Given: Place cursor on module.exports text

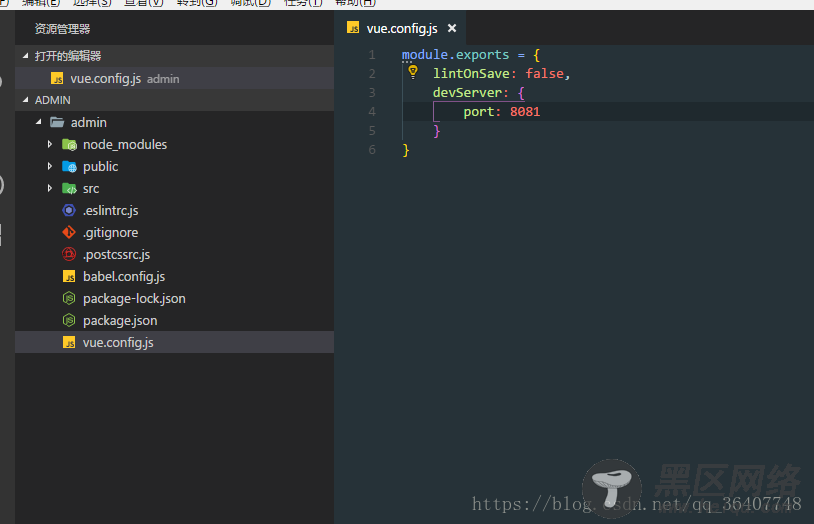Looking at the screenshot, I should click(x=455, y=55).
